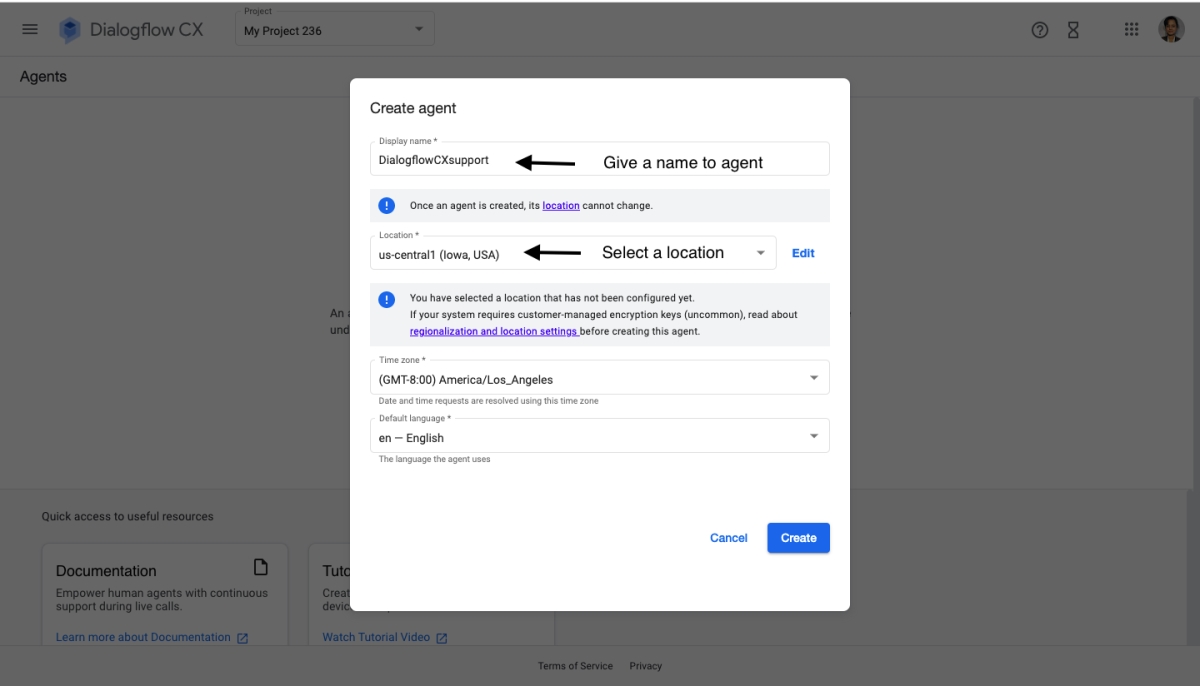
Task: Click the info icon about location warning
Action: pyautogui.click(x=387, y=205)
